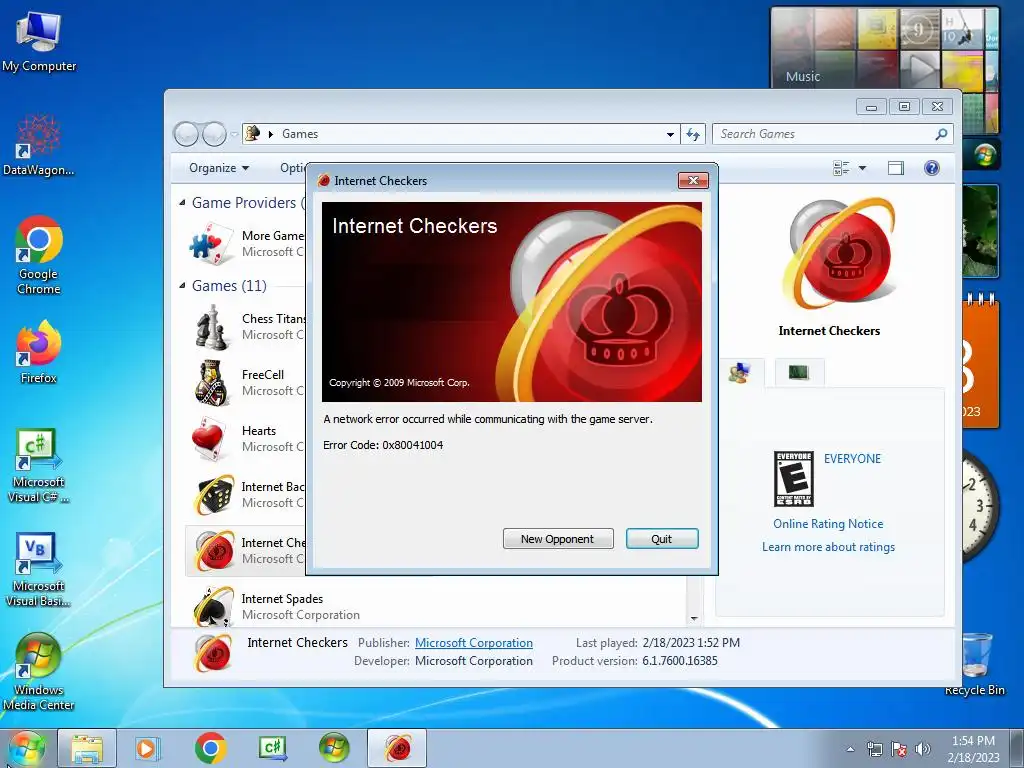Click Games breadcrumb in address bar
Screen dimensions: 1024x768
tap(300, 134)
